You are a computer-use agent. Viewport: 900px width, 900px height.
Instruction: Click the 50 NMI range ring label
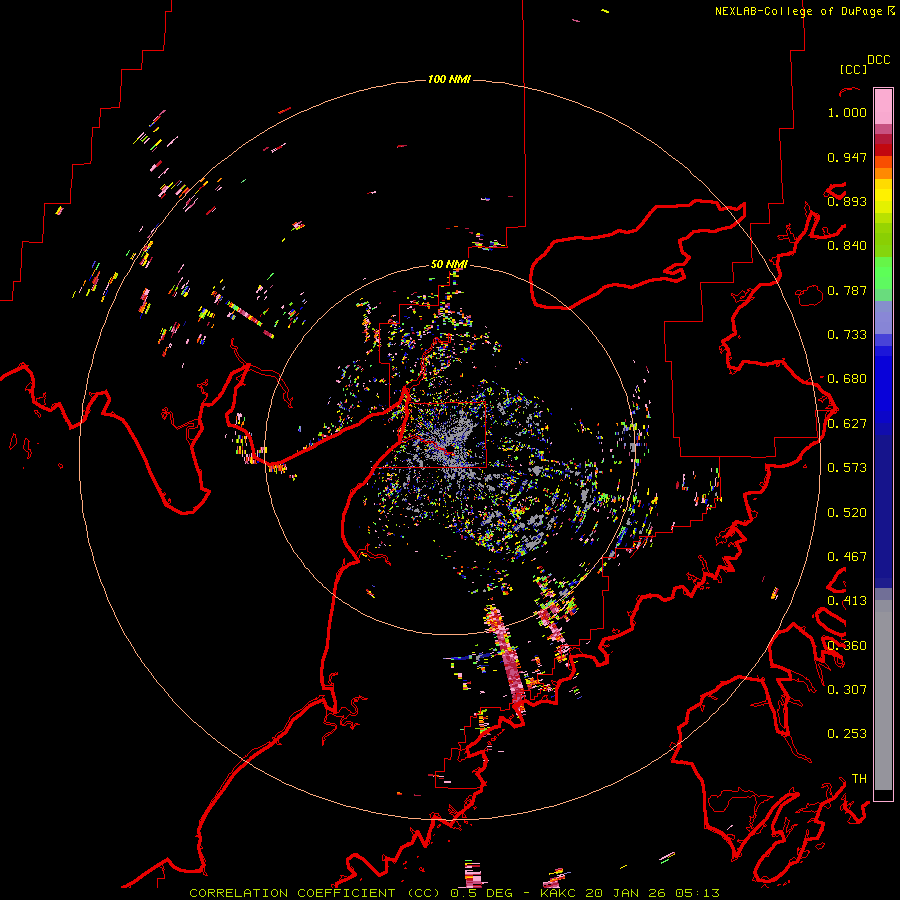point(449,264)
